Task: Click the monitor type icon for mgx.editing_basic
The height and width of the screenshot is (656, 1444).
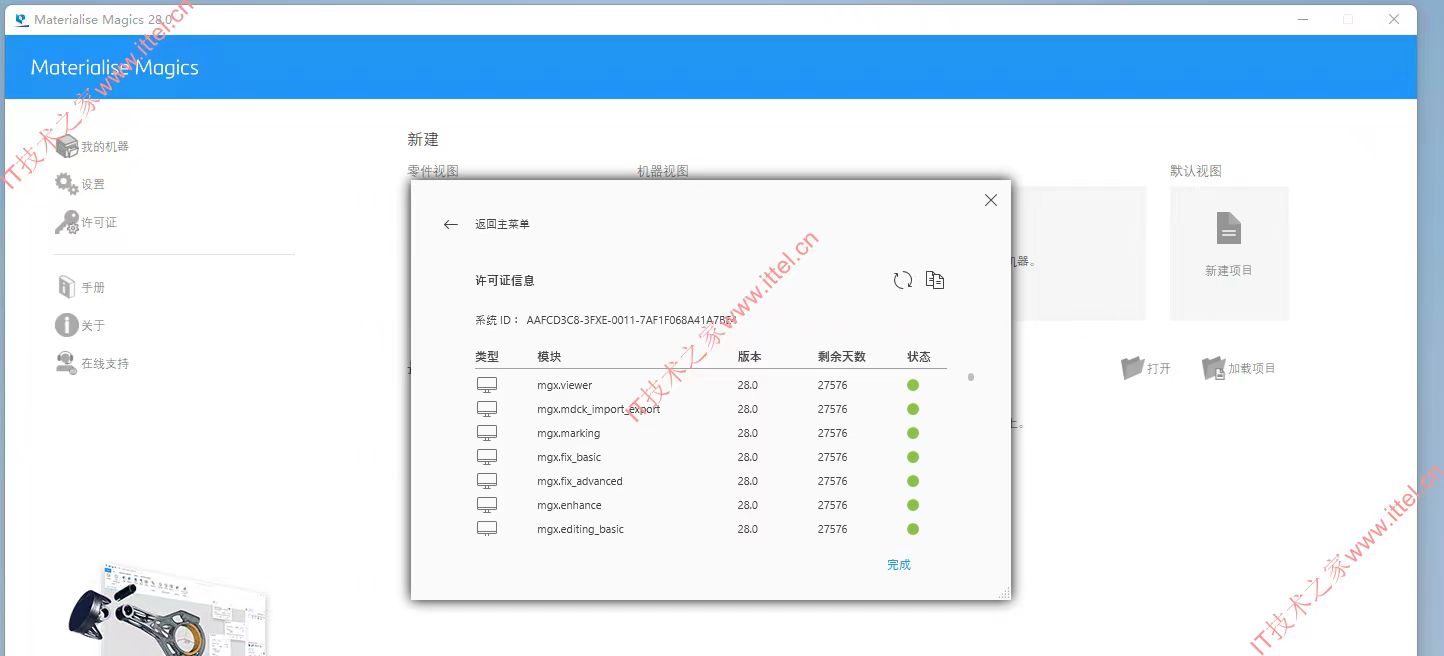Action: (x=487, y=529)
